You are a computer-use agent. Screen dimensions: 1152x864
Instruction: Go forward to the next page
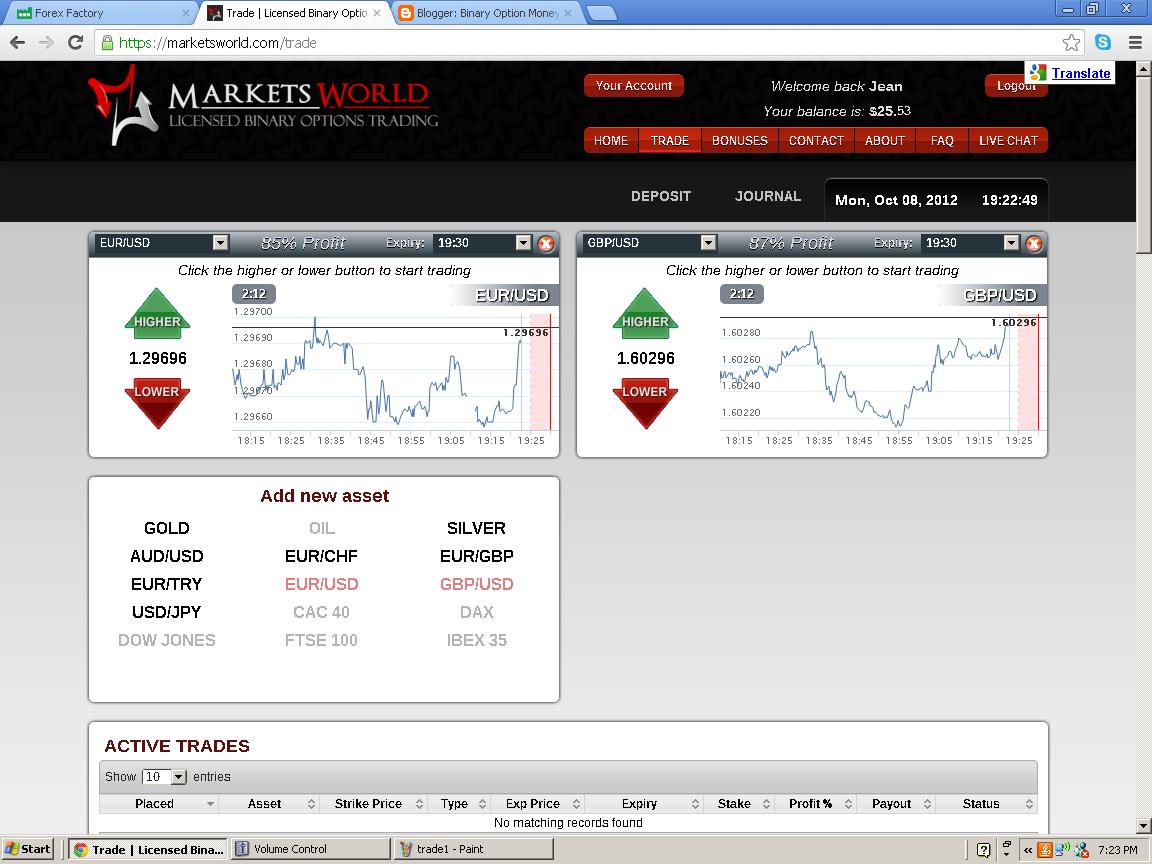(46, 43)
